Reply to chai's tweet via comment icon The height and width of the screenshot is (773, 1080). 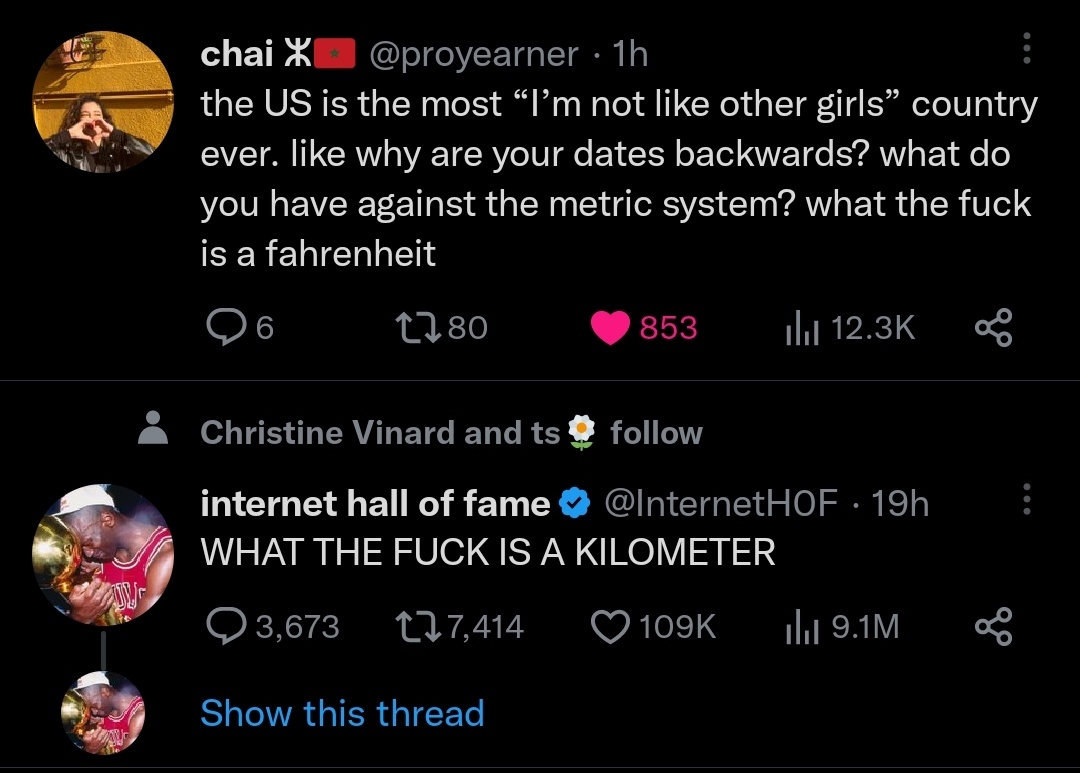[227, 327]
